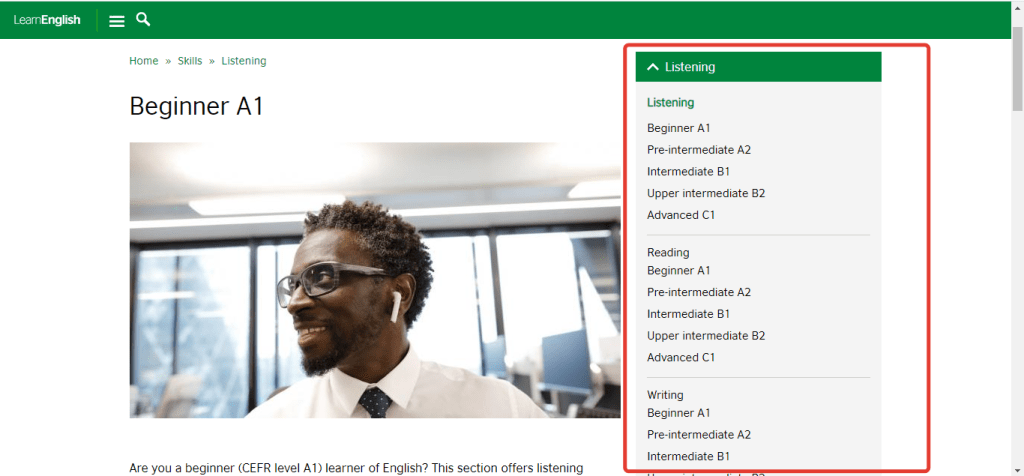Open Beginner A1 under Listening
The width and height of the screenshot is (1024, 476).
(x=678, y=128)
